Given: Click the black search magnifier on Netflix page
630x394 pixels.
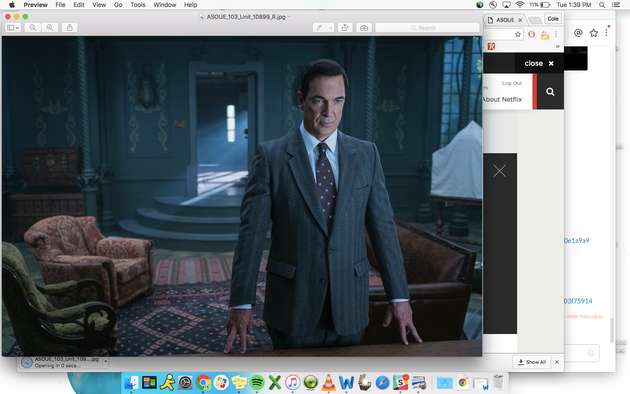Looking at the screenshot, I should (550, 92).
